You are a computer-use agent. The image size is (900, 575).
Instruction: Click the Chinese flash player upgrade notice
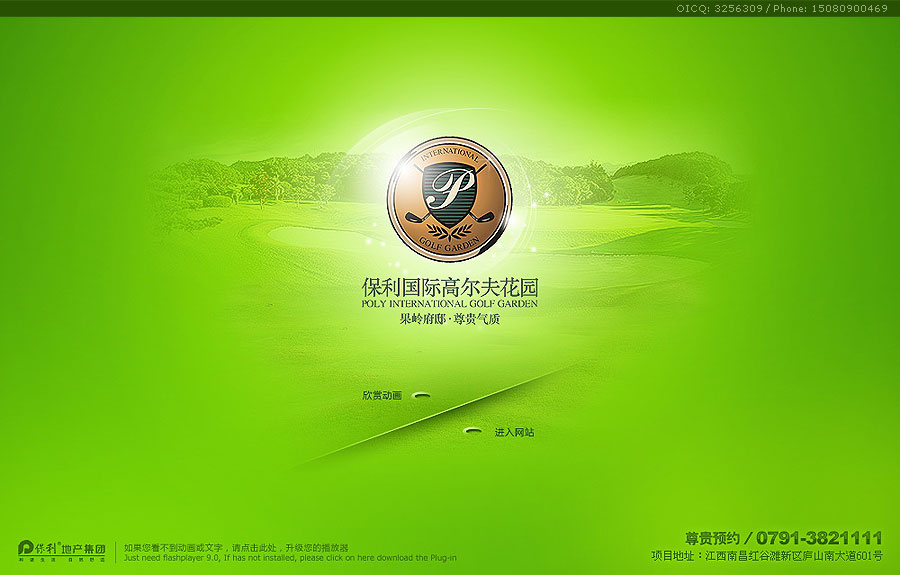(x=236, y=547)
